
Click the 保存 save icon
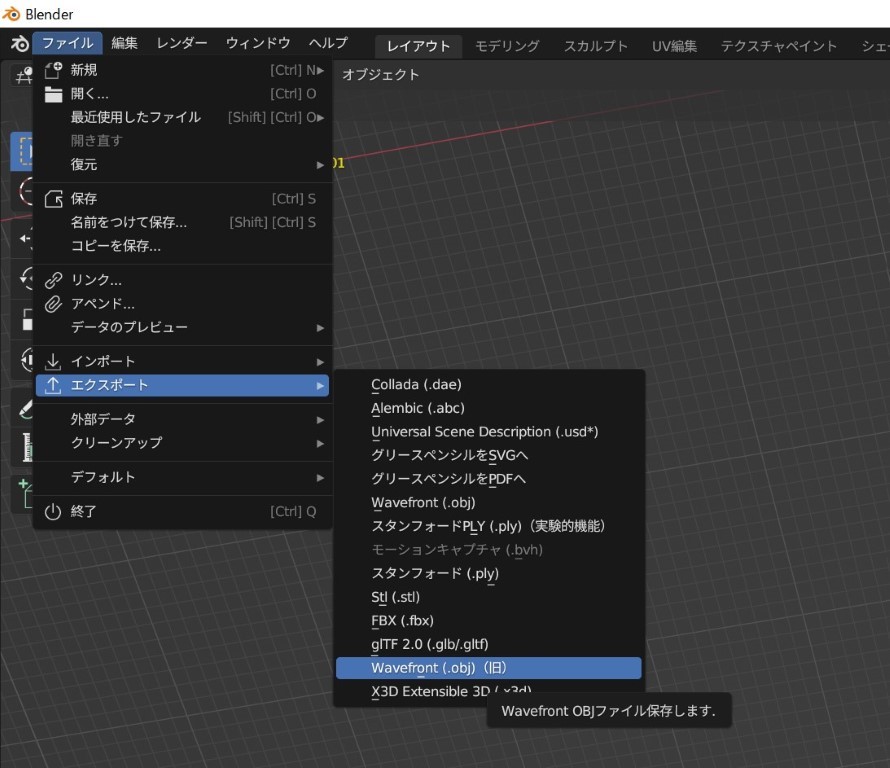click(54, 199)
